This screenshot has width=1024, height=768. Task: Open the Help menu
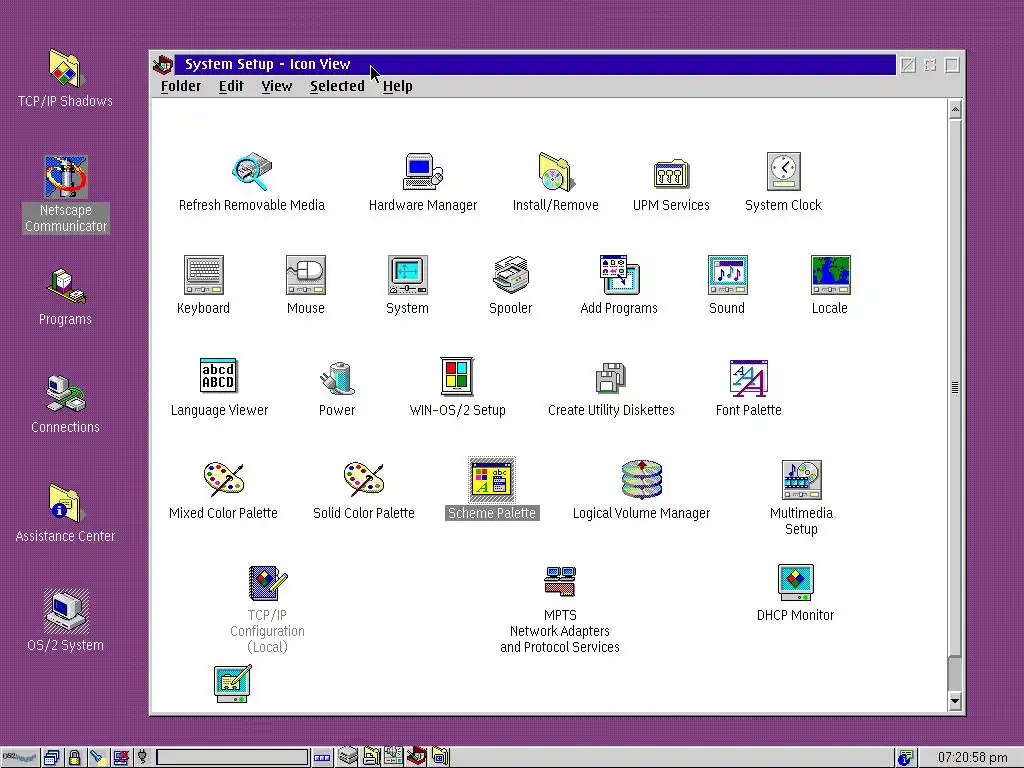(398, 86)
